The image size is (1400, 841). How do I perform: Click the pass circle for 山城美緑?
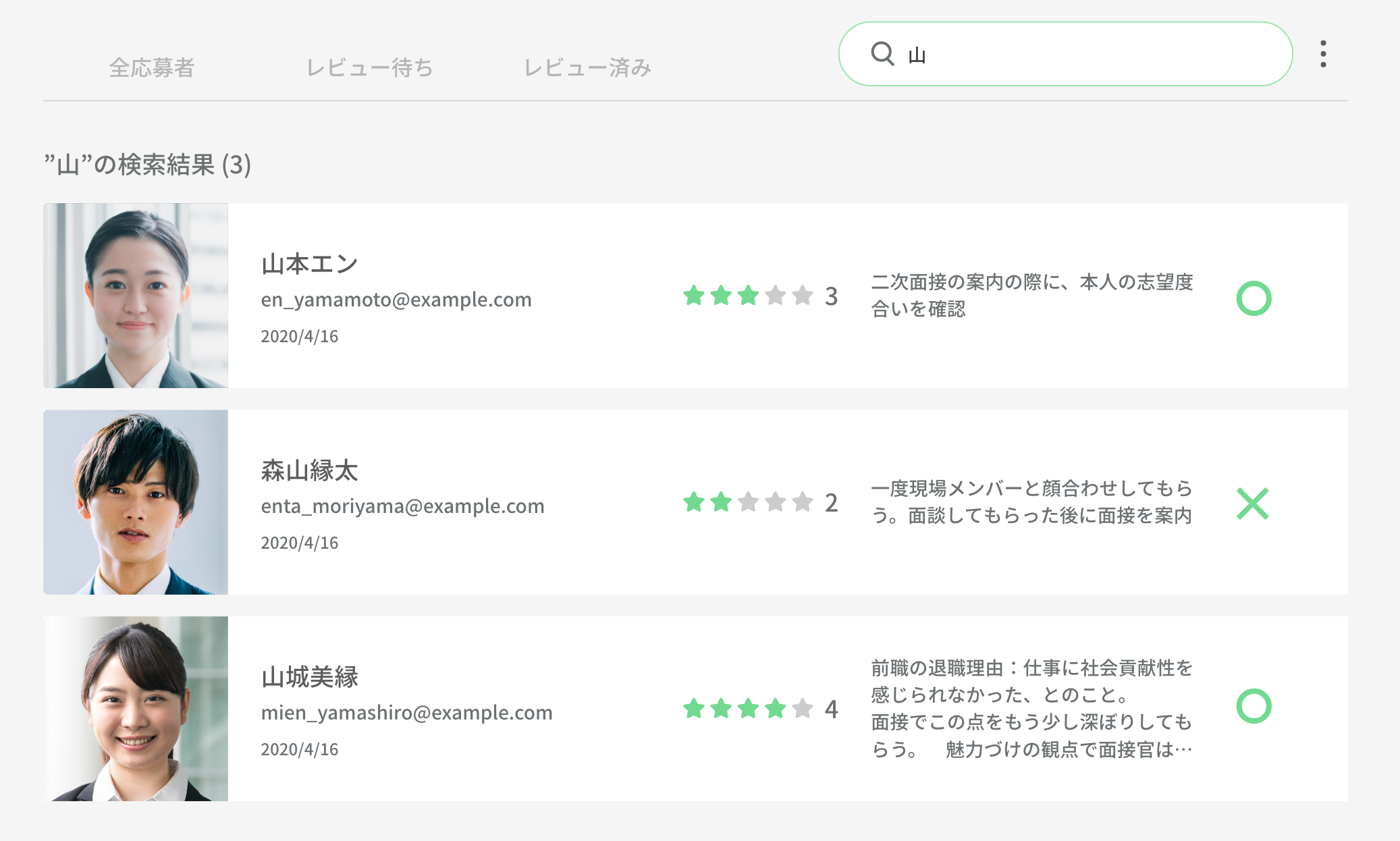coord(1254,706)
